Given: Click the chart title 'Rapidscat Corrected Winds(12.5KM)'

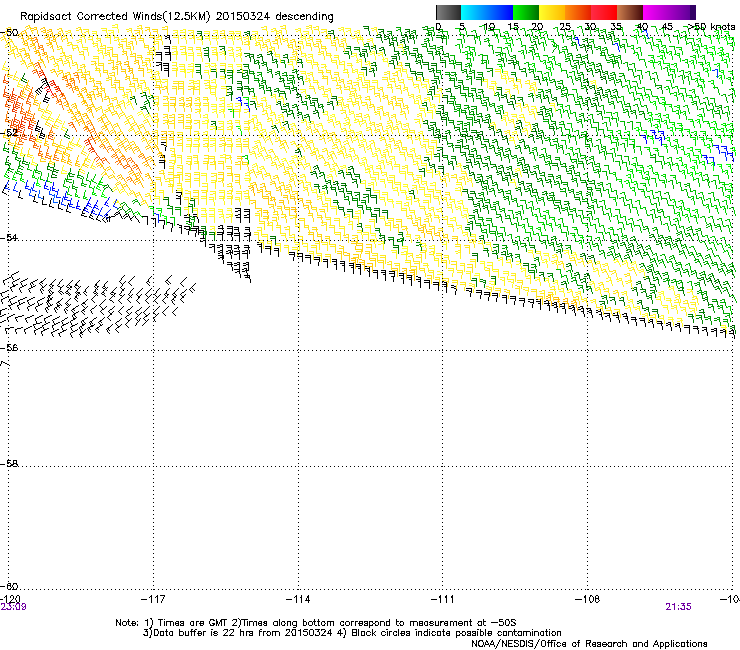Looking at the screenshot, I should click(x=115, y=17).
